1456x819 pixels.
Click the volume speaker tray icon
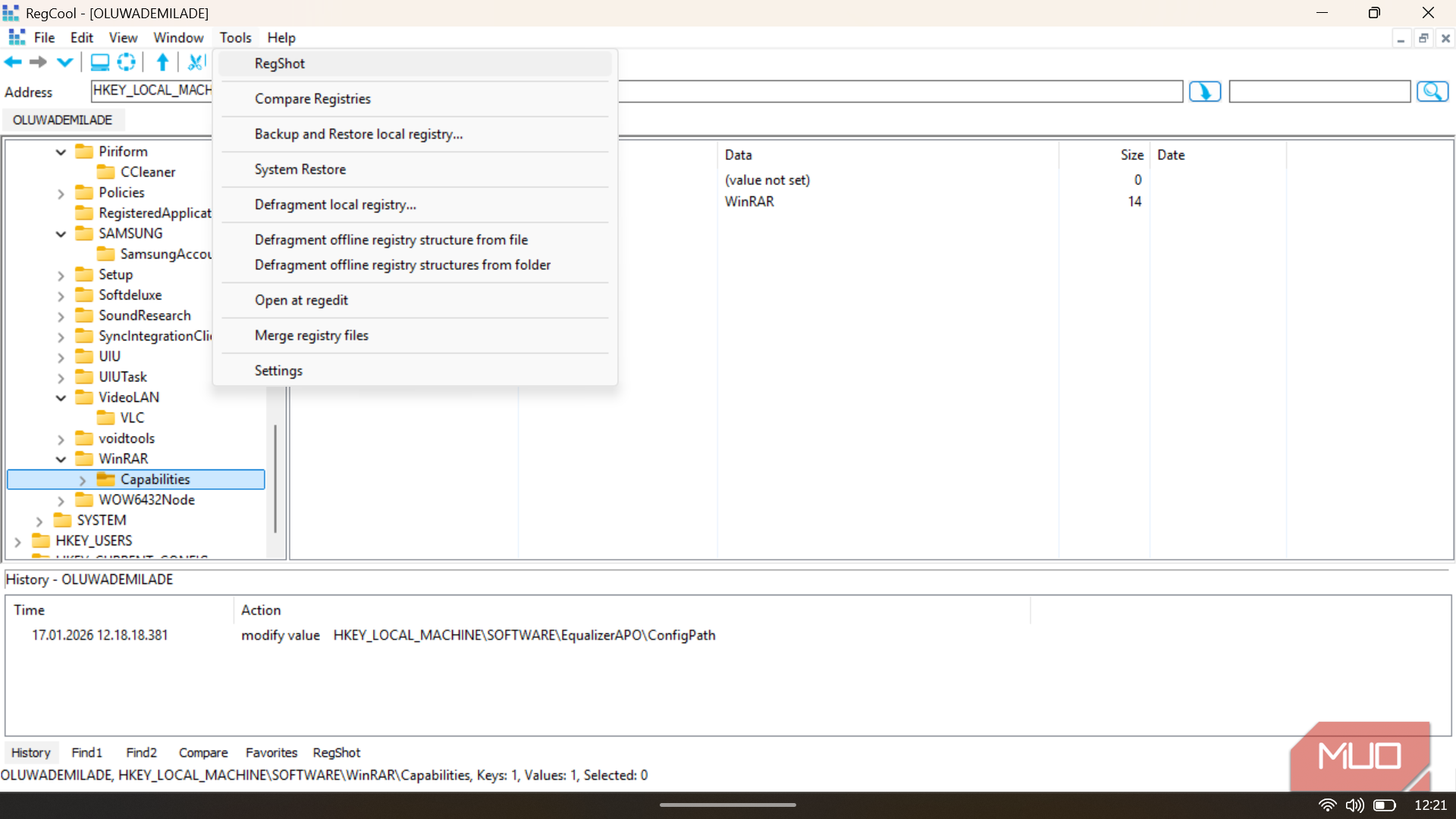1354,805
